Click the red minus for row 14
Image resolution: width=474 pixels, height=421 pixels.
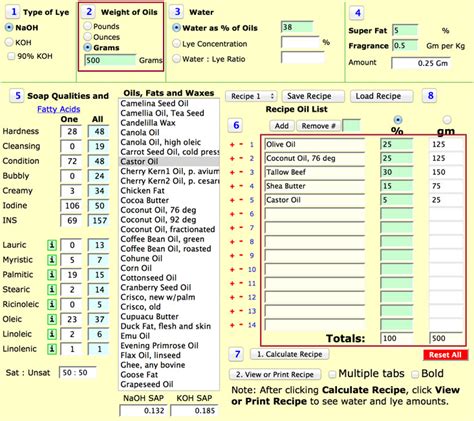[241, 325]
